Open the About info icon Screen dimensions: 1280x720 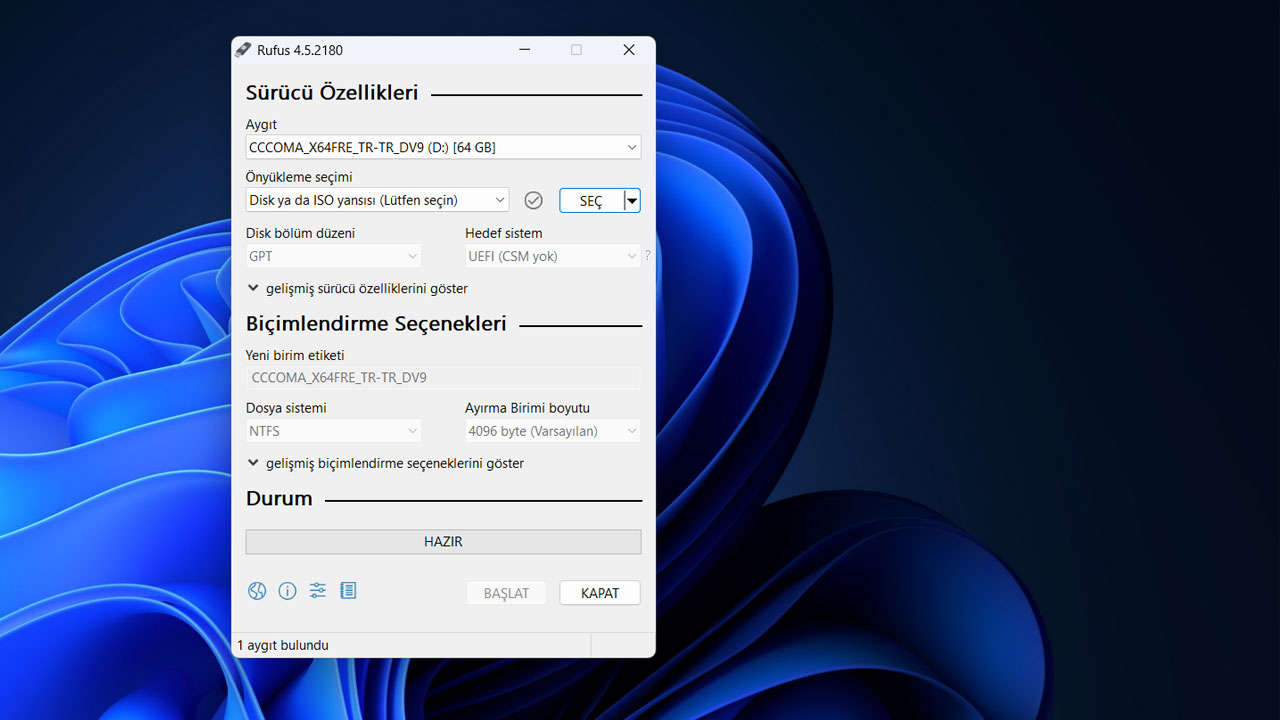287,591
